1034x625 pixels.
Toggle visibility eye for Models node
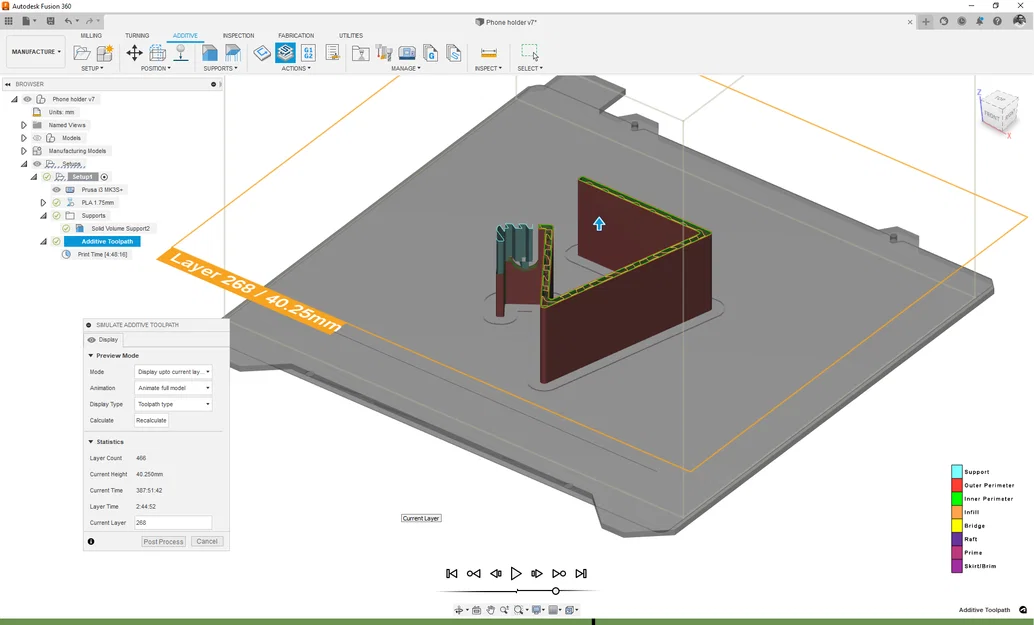(x=37, y=138)
